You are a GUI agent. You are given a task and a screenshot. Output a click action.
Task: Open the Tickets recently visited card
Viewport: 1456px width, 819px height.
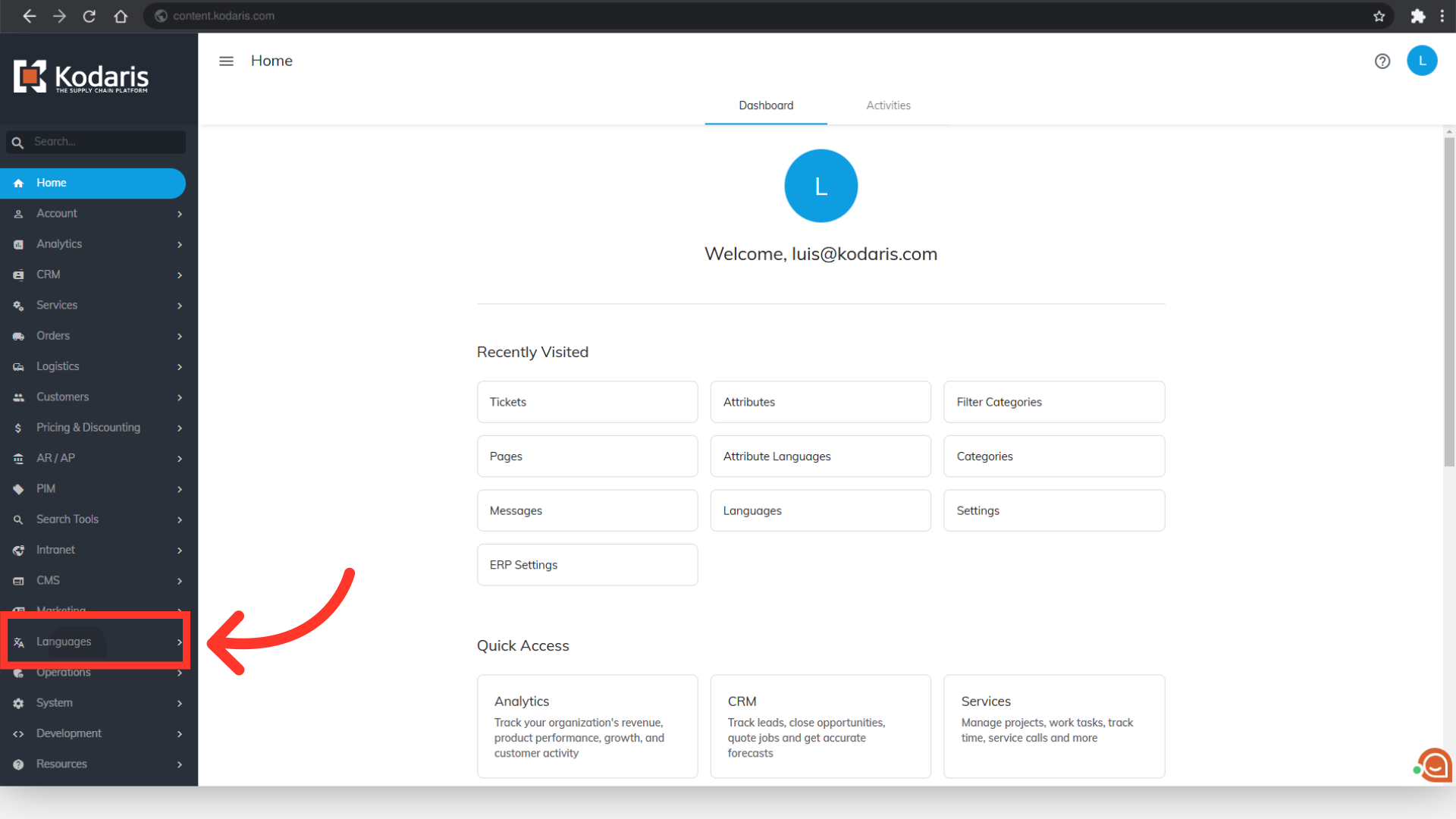(x=587, y=402)
